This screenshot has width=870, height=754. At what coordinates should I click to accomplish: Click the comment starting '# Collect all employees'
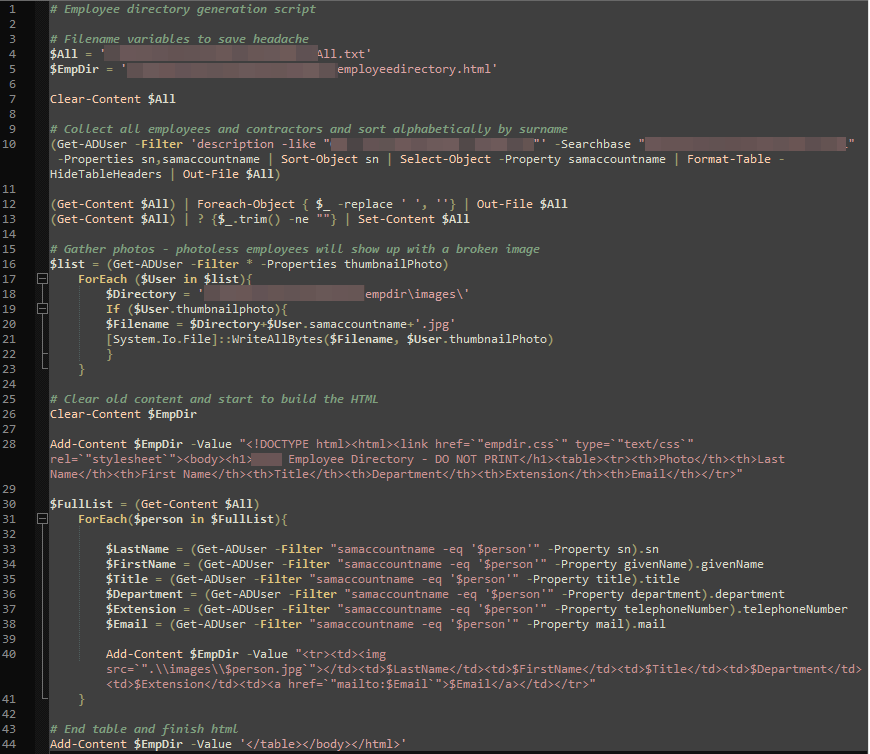(x=308, y=129)
